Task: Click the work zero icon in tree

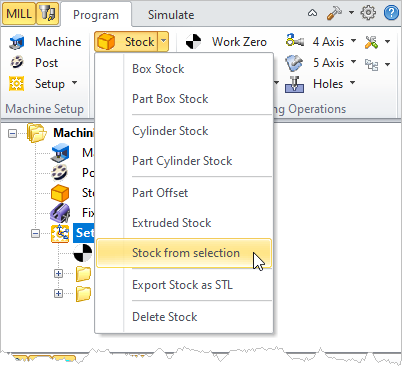Action: (x=83, y=253)
